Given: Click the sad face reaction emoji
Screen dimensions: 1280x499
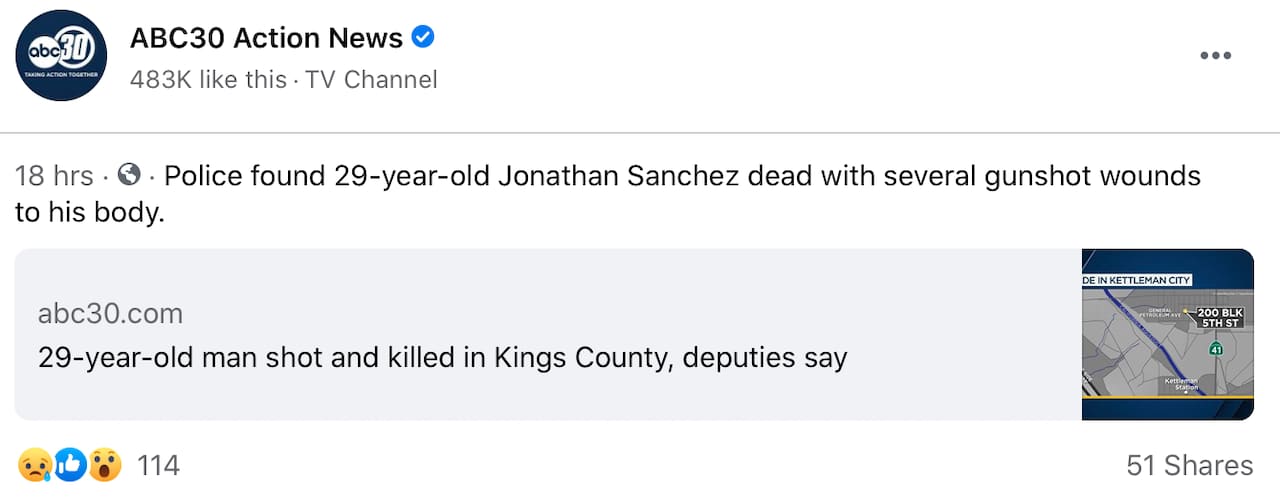Looking at the screenshot, I should (x=33, y=464).
